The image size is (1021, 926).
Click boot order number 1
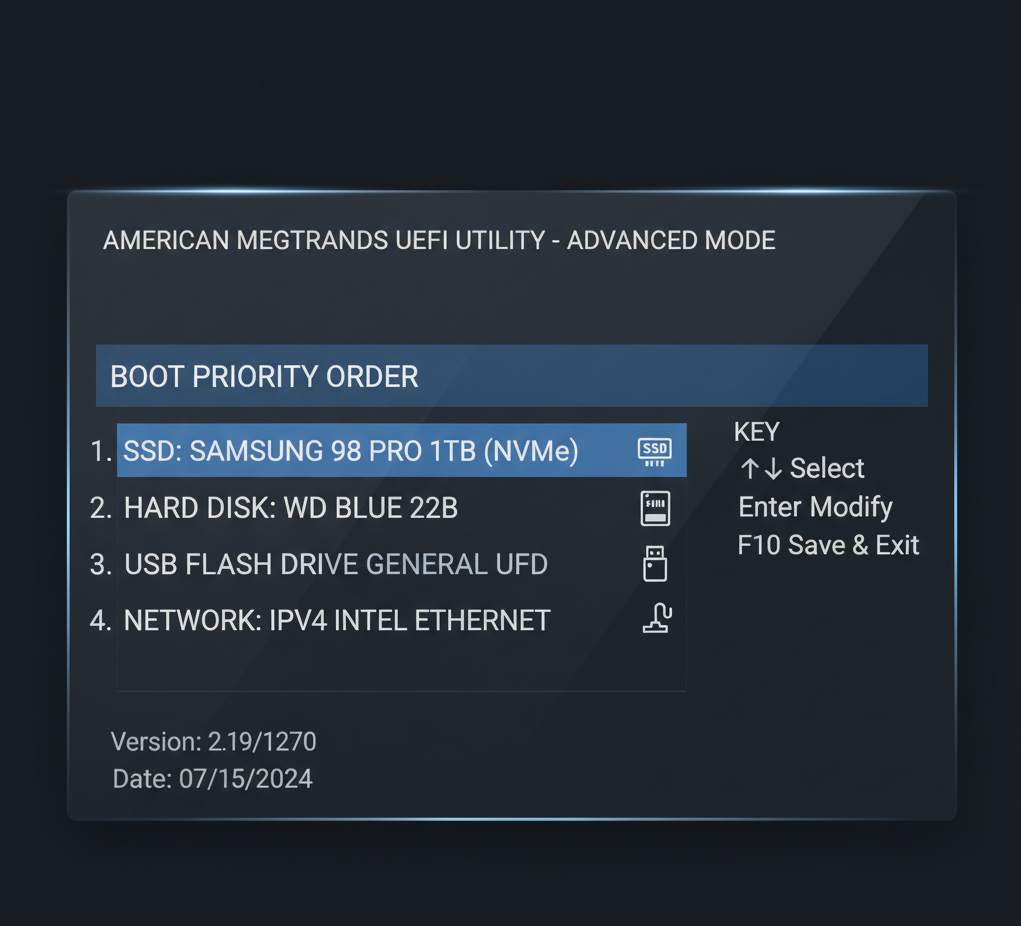pyautogui.click(x=101, y=451)
